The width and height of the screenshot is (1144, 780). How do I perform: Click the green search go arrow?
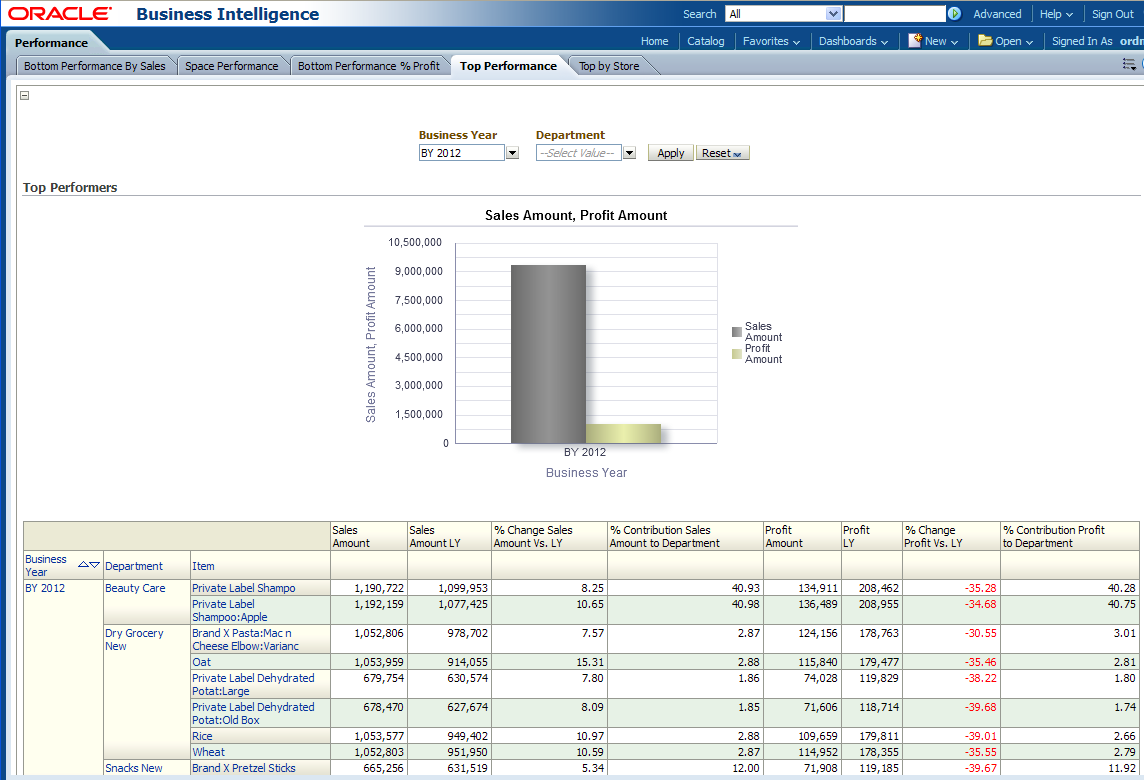954,14
